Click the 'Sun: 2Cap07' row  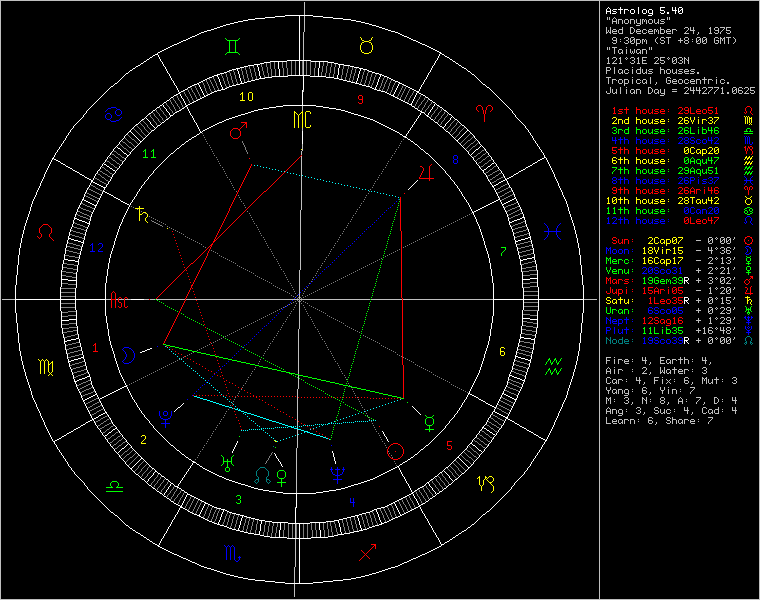[681, 240]
